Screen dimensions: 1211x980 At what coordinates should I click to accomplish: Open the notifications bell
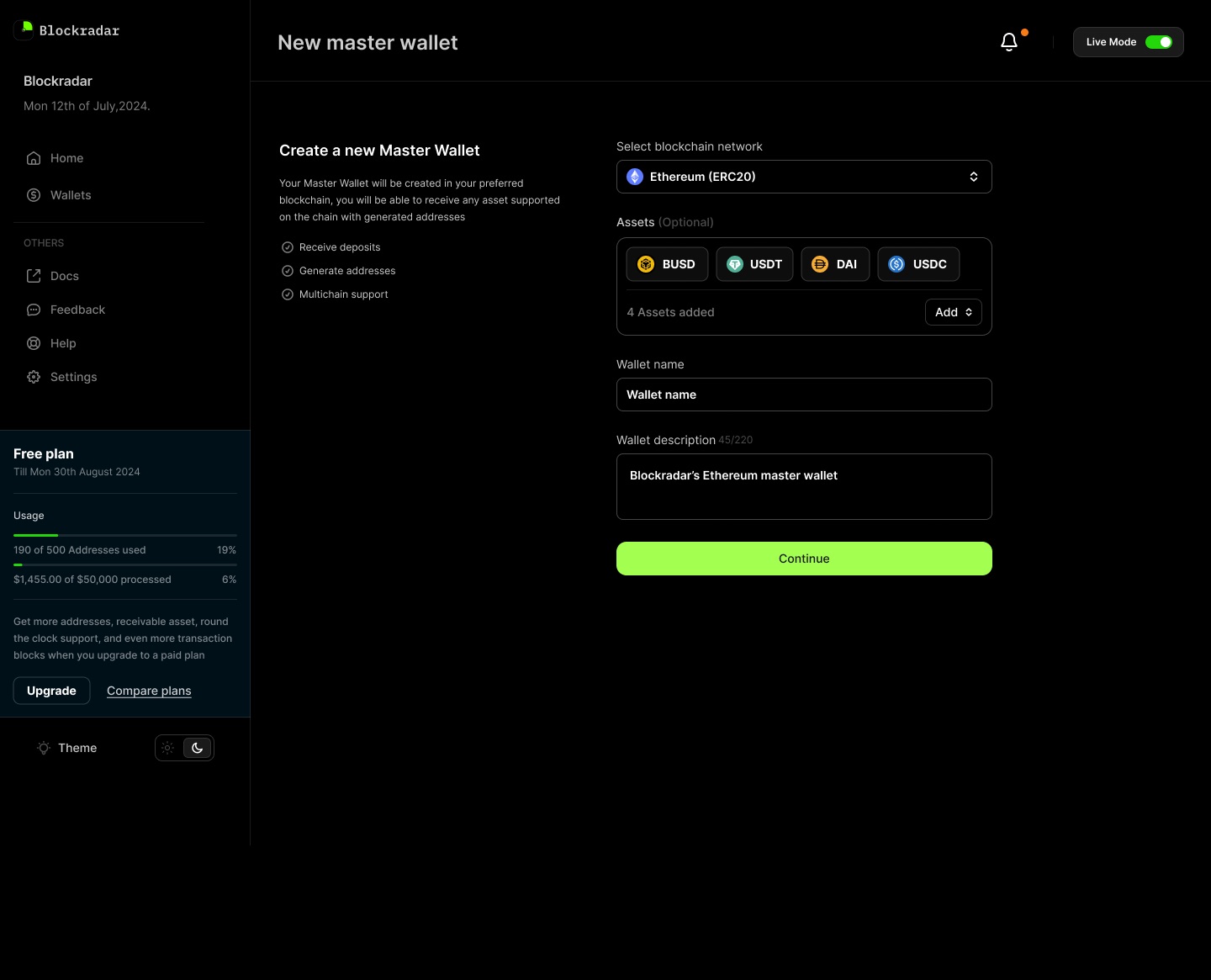pyautogui.click(x=1009, y=42)
